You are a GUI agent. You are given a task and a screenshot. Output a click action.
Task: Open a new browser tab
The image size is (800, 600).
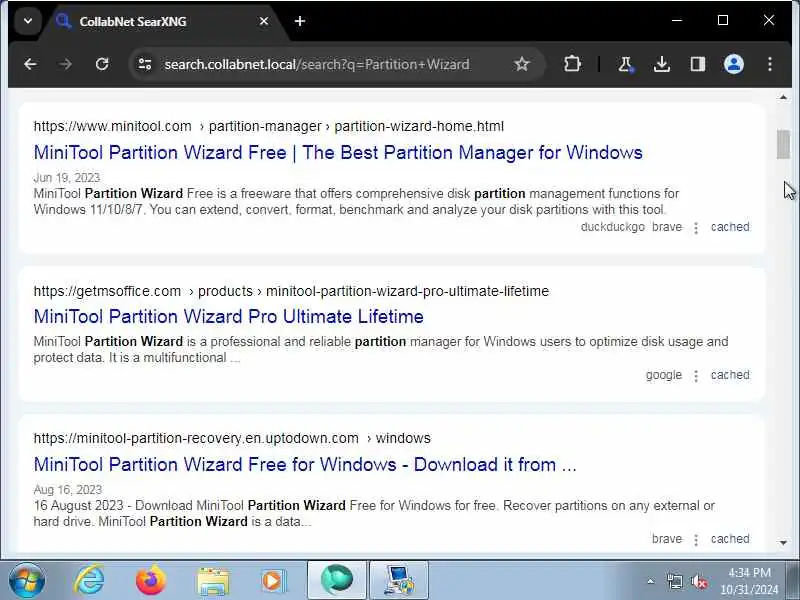pyautogui.click(x=300, y=21)
